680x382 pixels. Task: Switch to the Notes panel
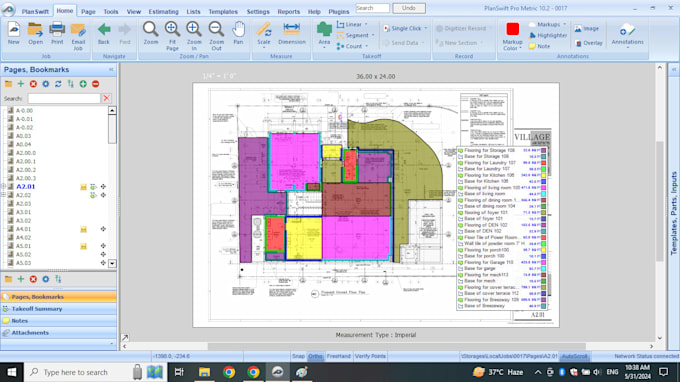pyautogui.click(x=59, y=321)
